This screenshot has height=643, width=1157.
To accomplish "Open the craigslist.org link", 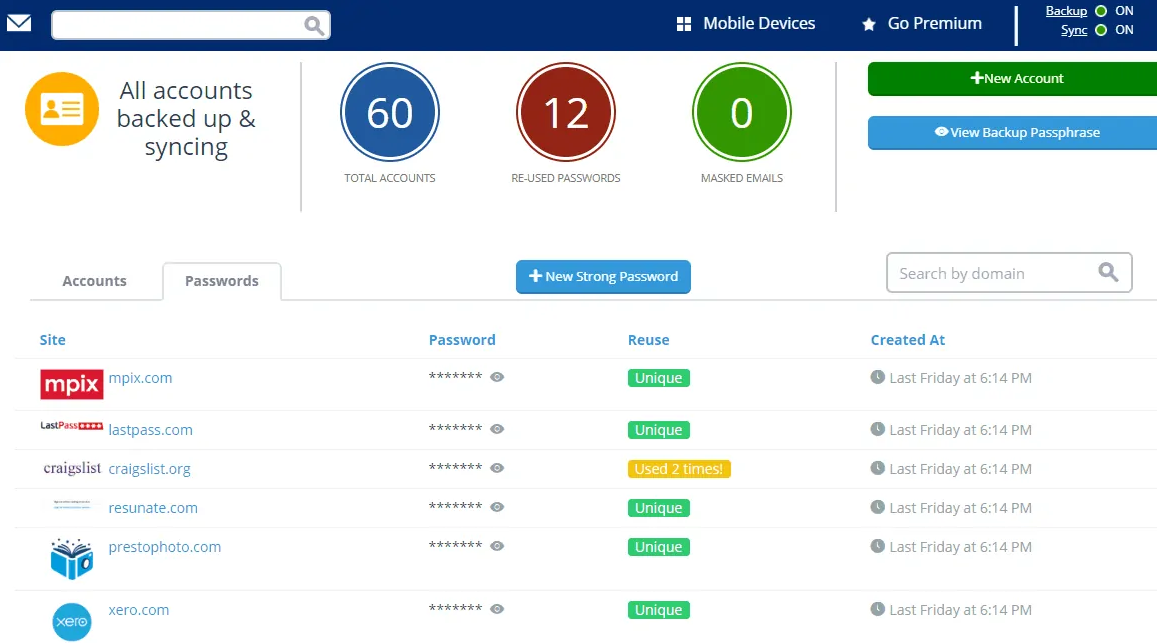I will [149, 469].
